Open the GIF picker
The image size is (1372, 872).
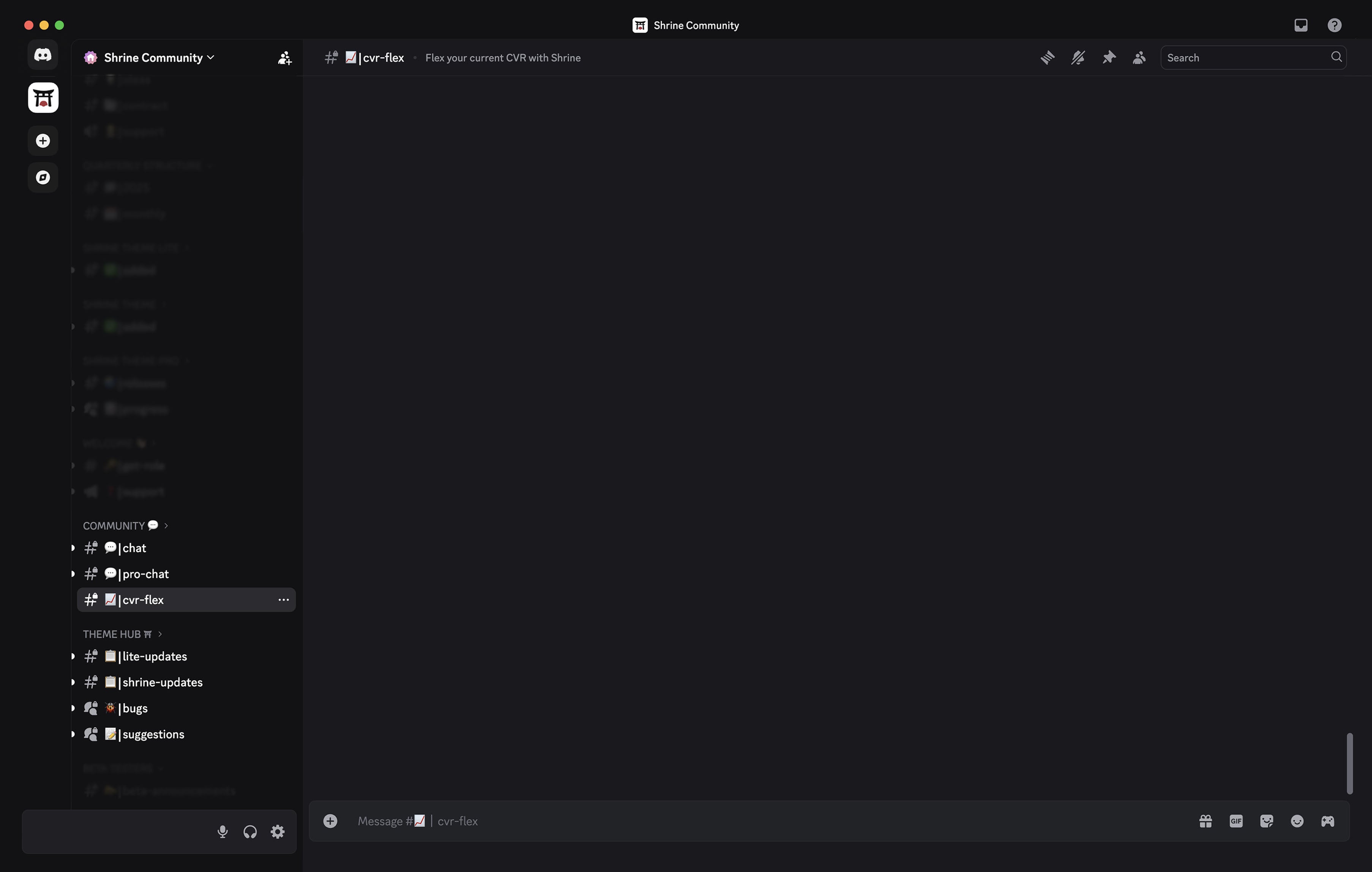tap(1236, 821)
